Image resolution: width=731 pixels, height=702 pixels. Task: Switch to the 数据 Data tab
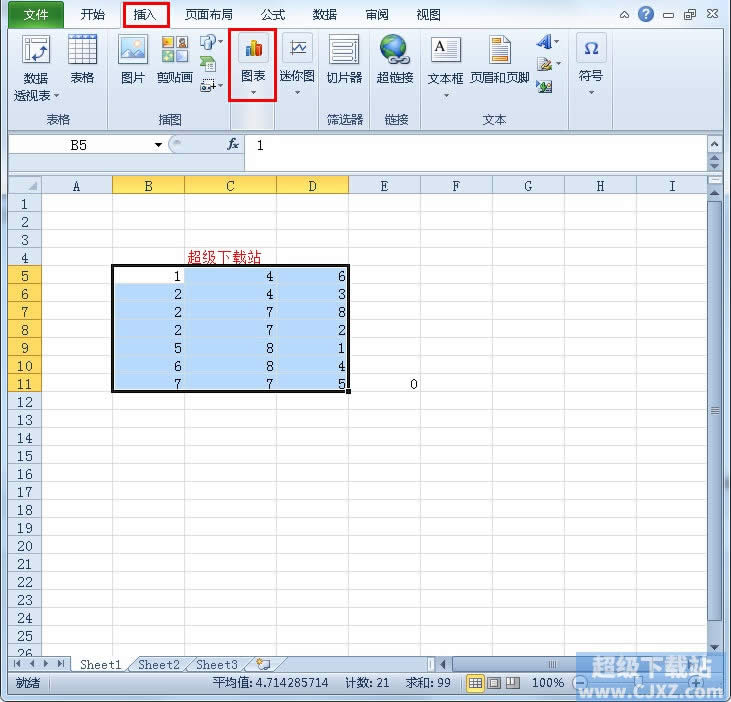pyautogui.click(x=324, y=14)
